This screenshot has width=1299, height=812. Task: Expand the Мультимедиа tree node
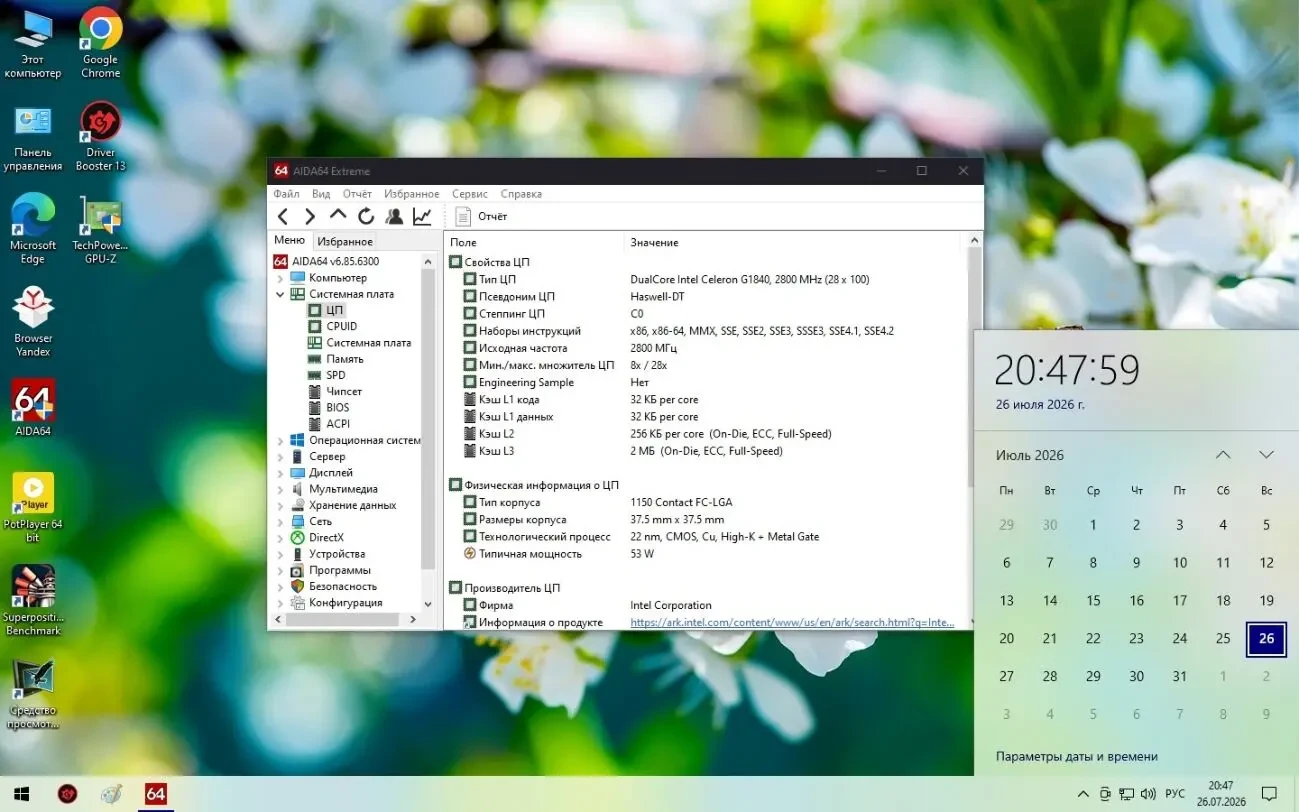click(280, 489)
